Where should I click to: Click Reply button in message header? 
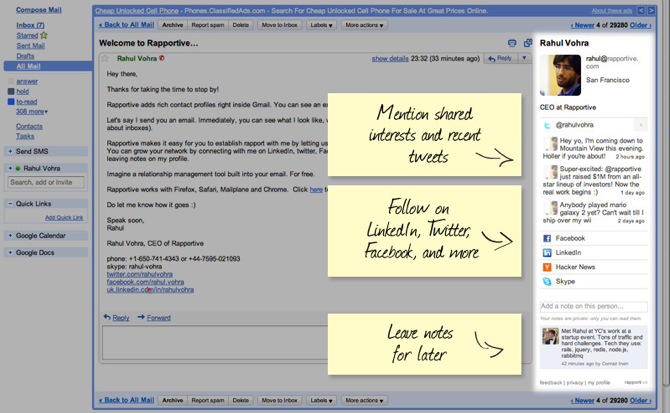[500, 58]
